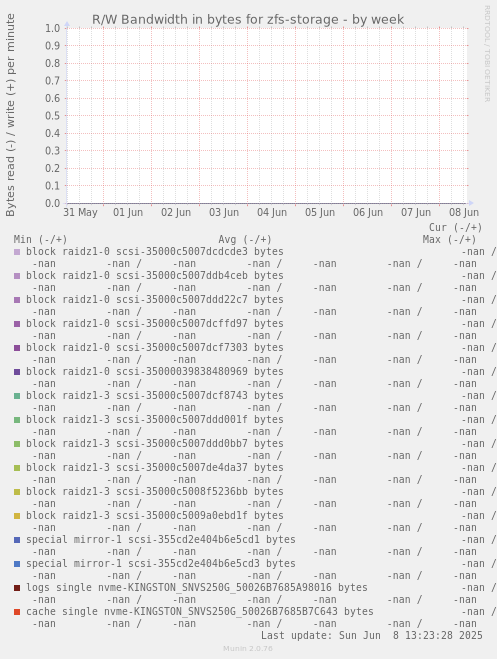Click the '01 Jun' date label
Screen dimensions: 497x659
(128, 212)
